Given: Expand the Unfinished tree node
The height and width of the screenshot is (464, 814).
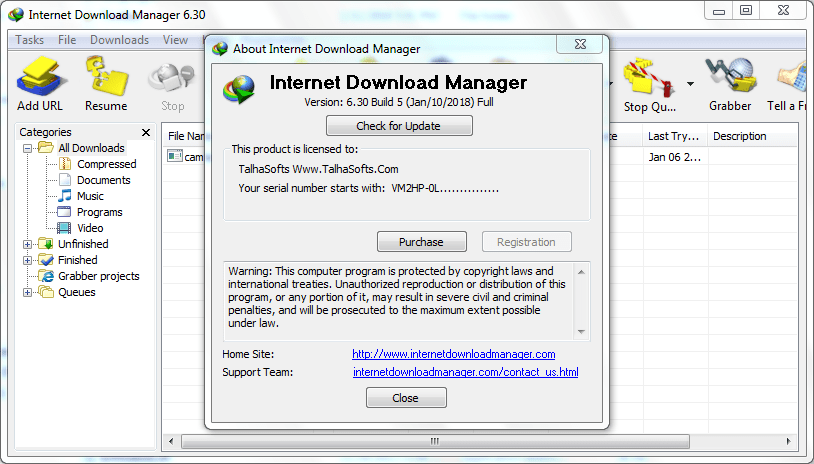Looking at the screenshot, I should click(x=27, y=244).
